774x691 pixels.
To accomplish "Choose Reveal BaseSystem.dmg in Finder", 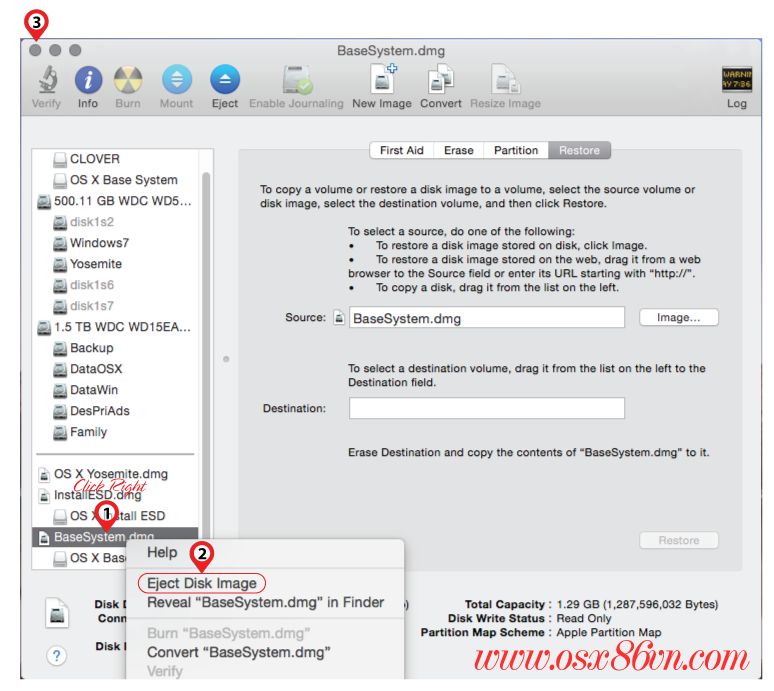I will point(265,602).
